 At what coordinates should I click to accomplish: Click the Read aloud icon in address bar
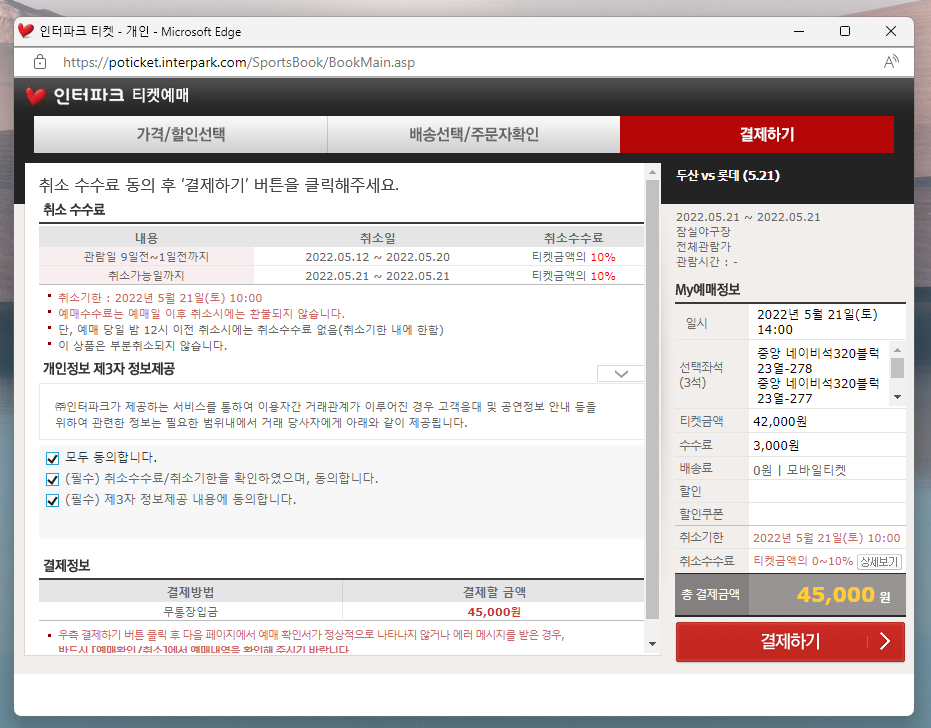coord(891,62)
